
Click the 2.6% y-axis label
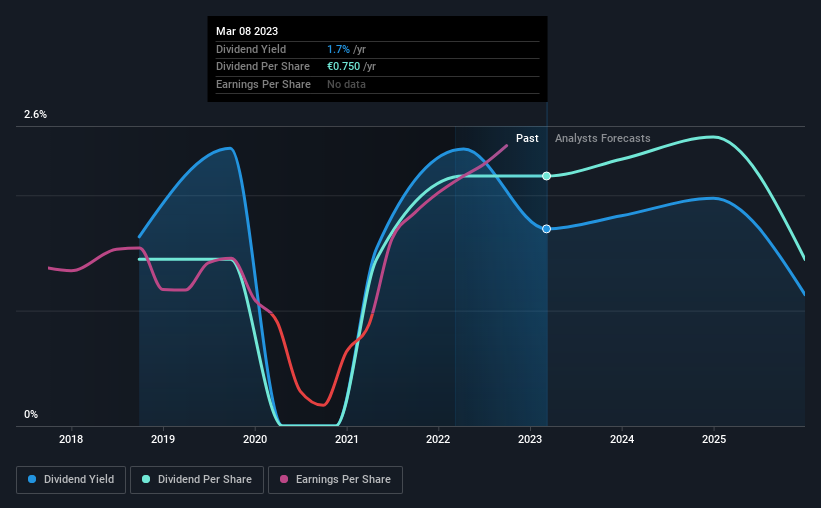(35, 114)
